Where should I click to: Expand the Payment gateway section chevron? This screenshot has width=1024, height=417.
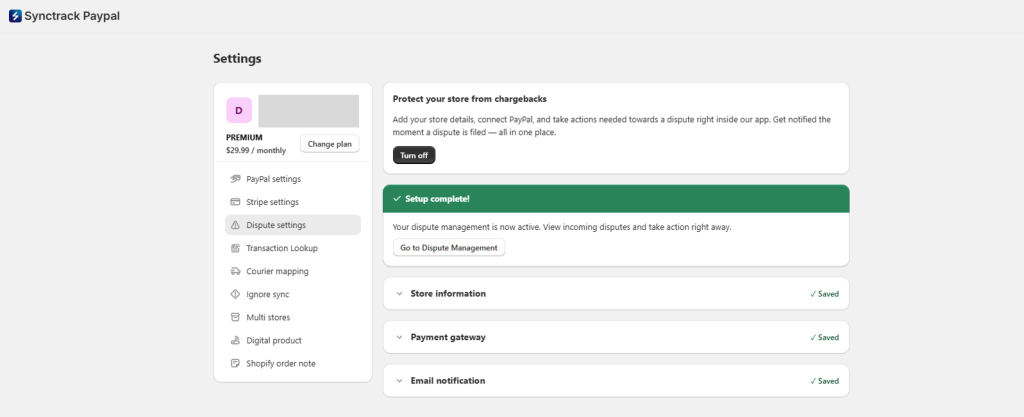click(x=400, y=337)
